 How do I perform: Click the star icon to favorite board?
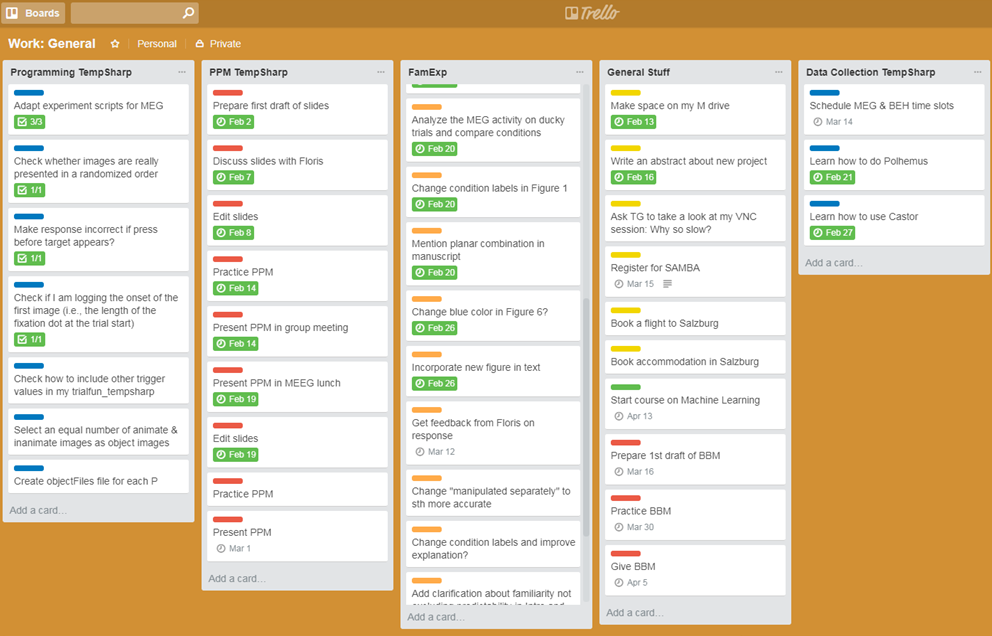click(115, 44)
